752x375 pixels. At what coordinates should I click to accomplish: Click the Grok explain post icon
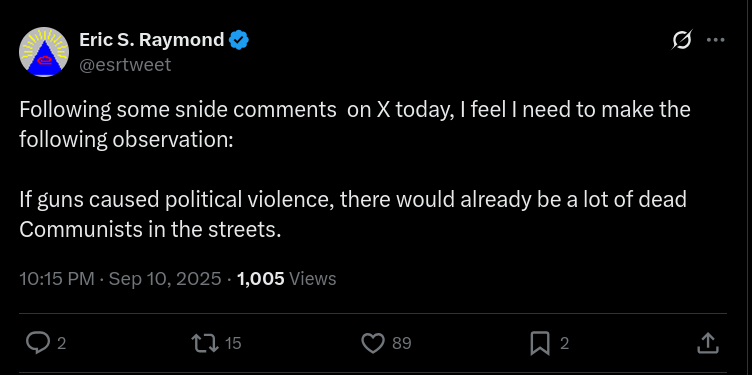click(682, 40)
